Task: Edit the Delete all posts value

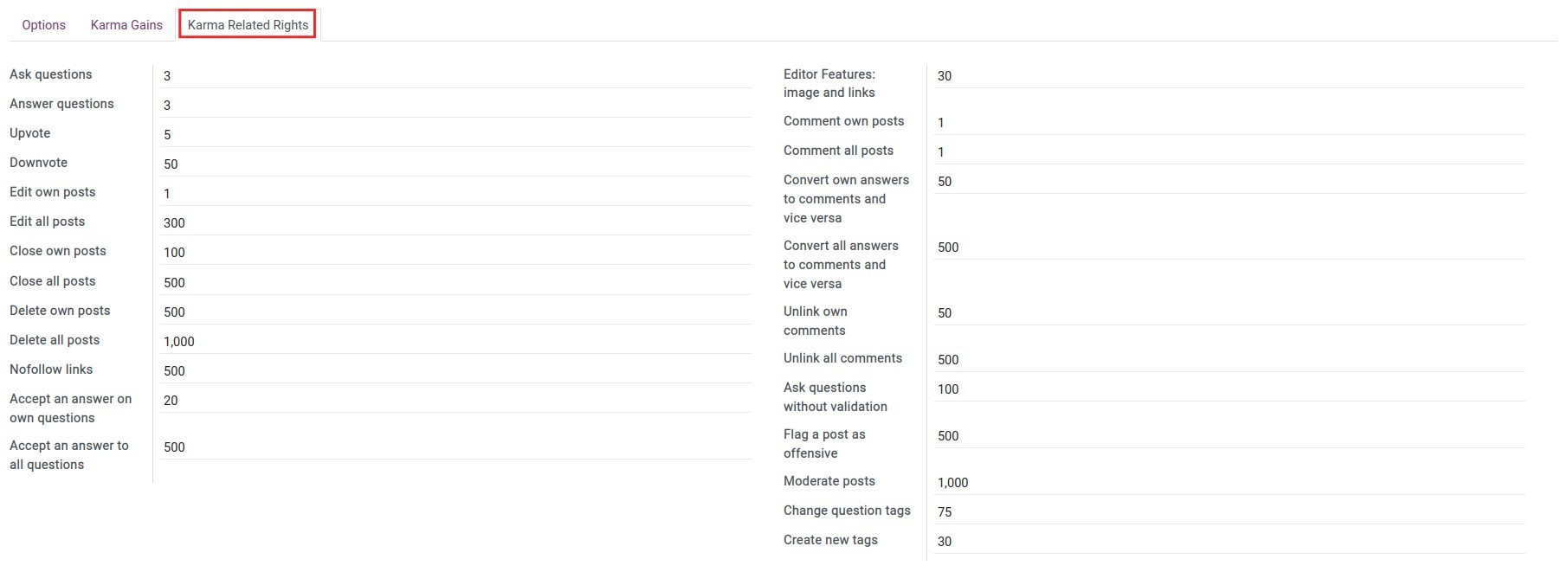Action: tap(455, 342)
